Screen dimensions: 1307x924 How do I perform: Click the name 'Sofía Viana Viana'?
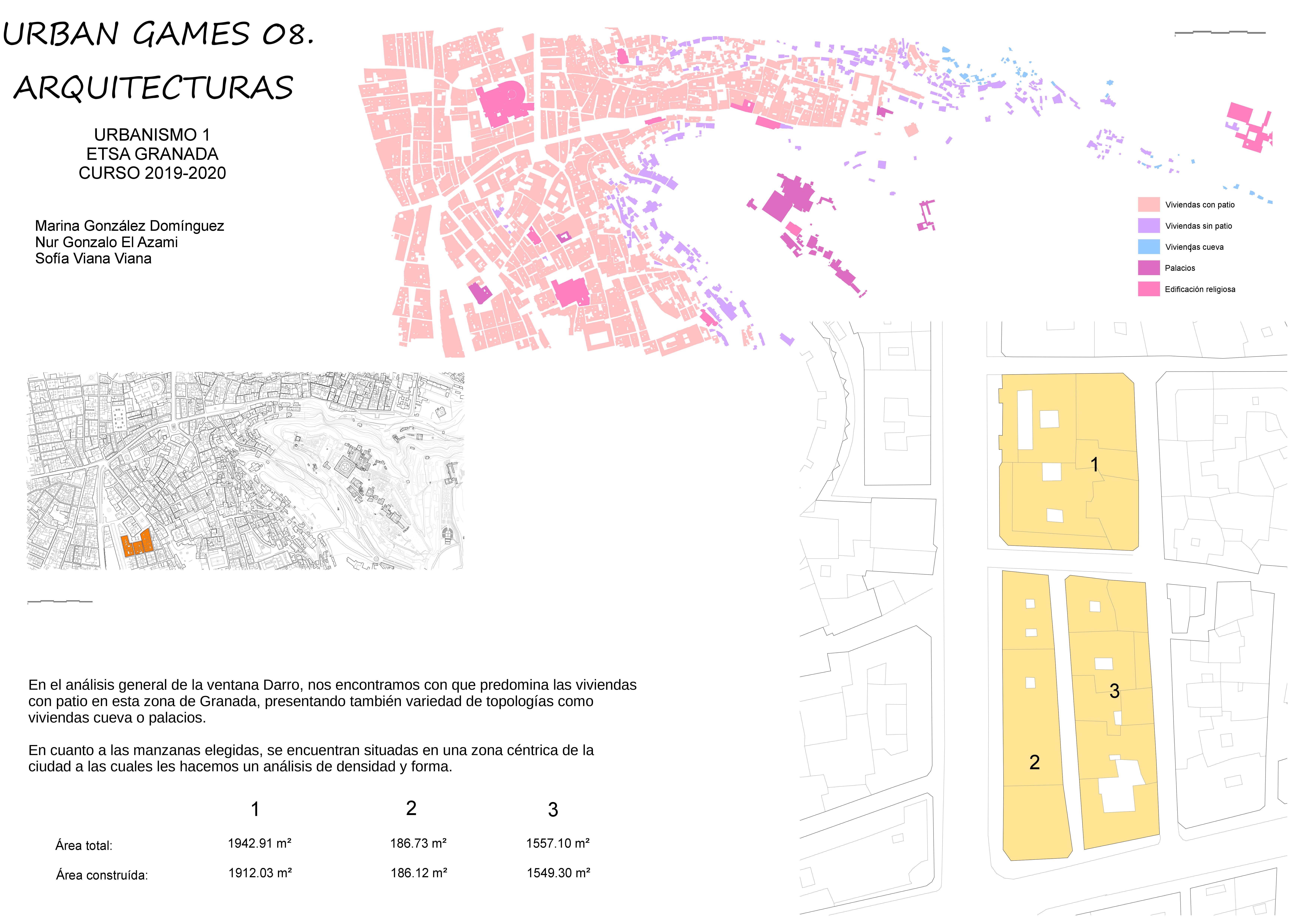93,259
